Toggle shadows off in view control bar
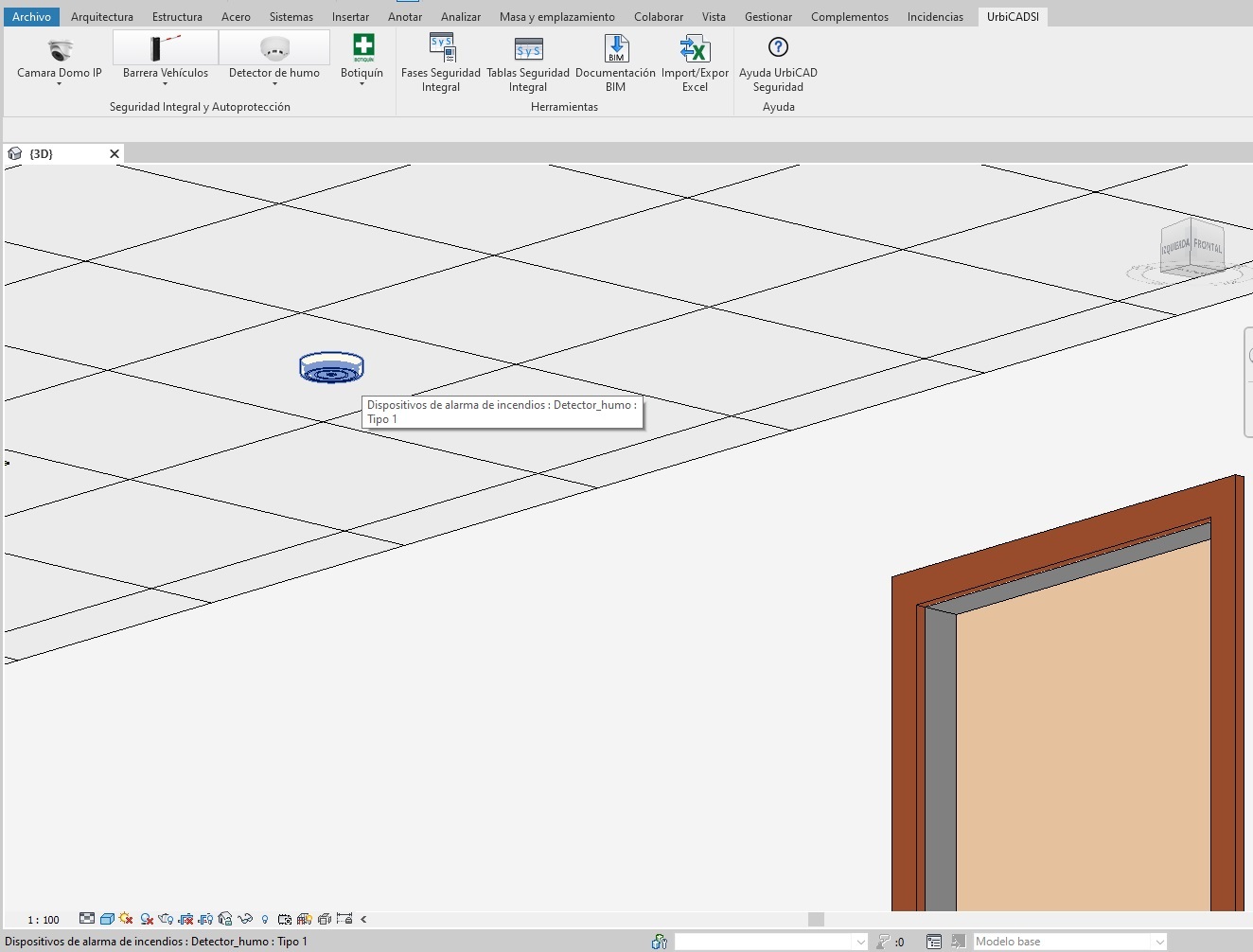 tap(147, 919)
